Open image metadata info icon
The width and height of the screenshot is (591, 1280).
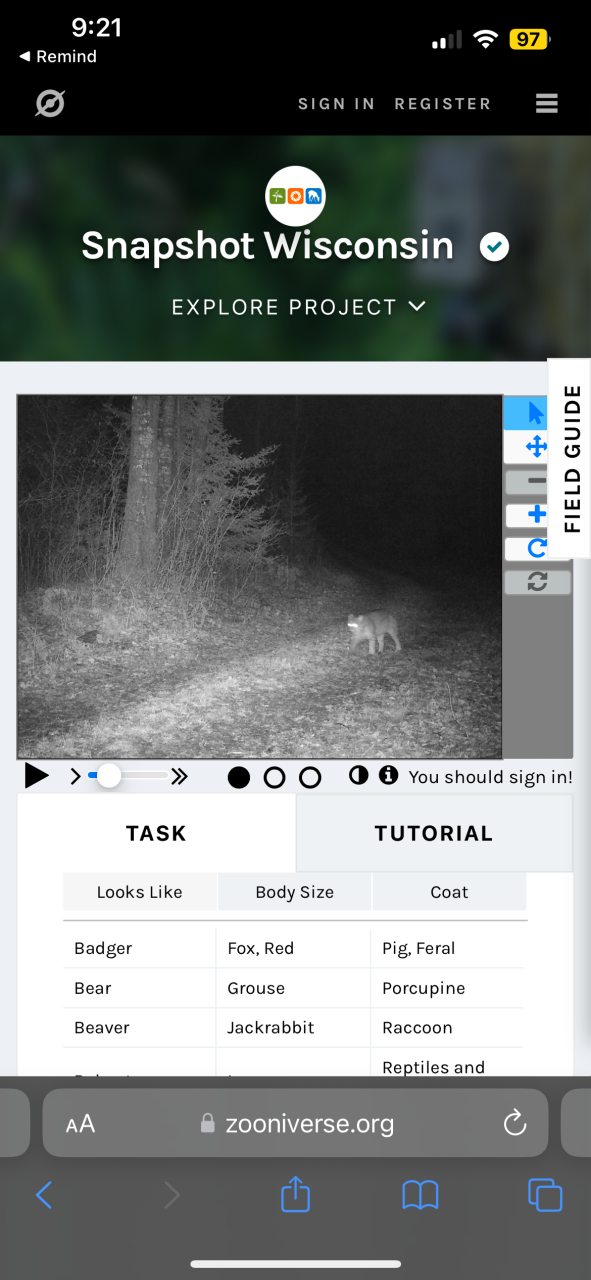pyautogui.click(x=388, y=775)
